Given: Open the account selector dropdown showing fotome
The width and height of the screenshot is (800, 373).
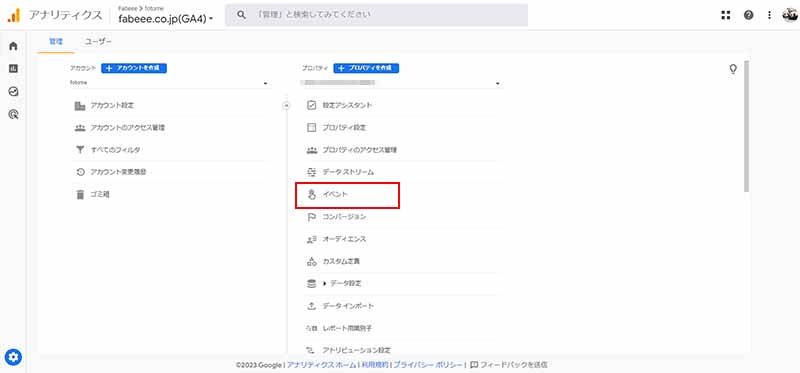Looking at the screenshot, I should pyautogui.click(x=169, y=83).
